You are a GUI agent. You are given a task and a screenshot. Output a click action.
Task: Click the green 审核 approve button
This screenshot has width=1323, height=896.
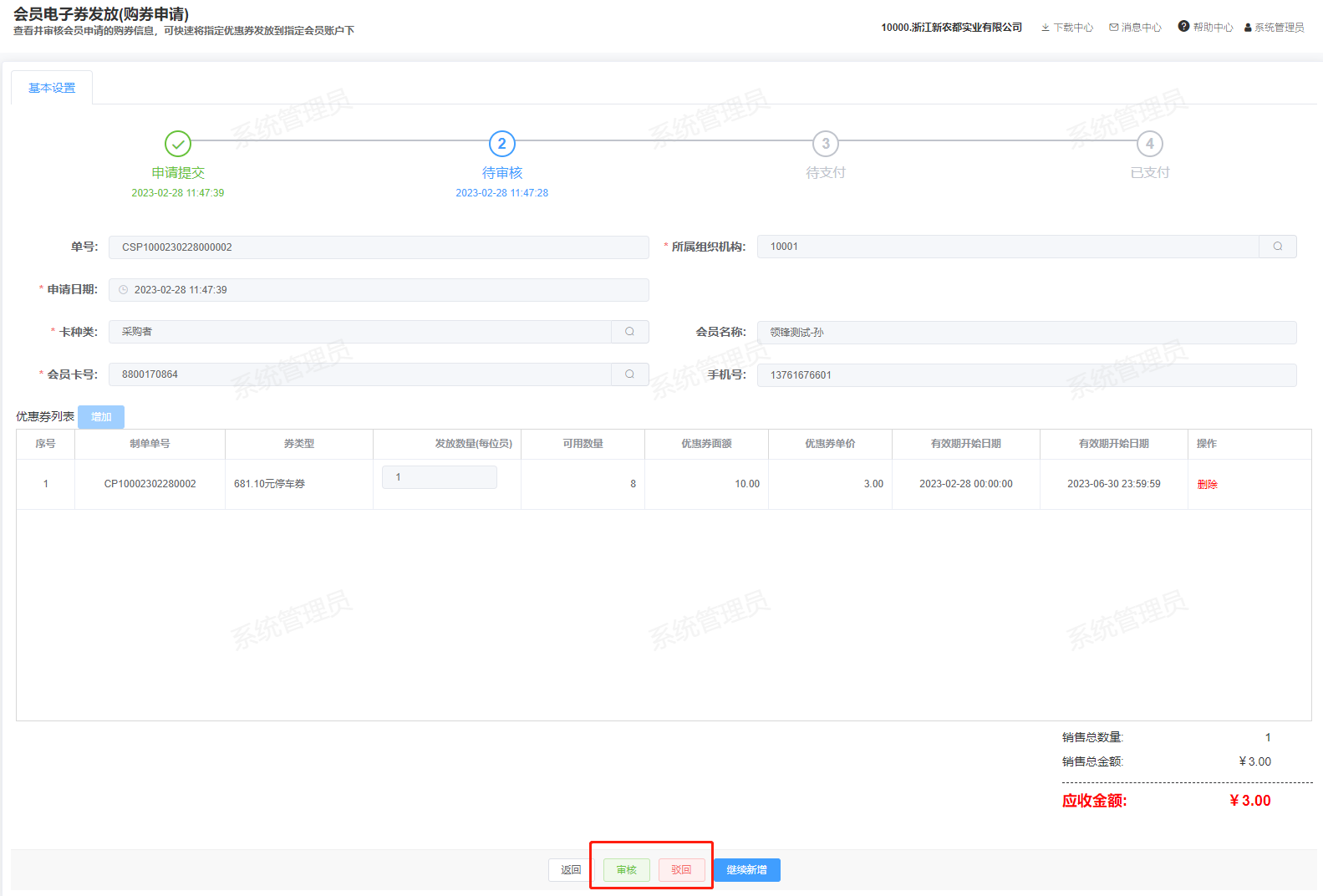click(x=626, y=870)
